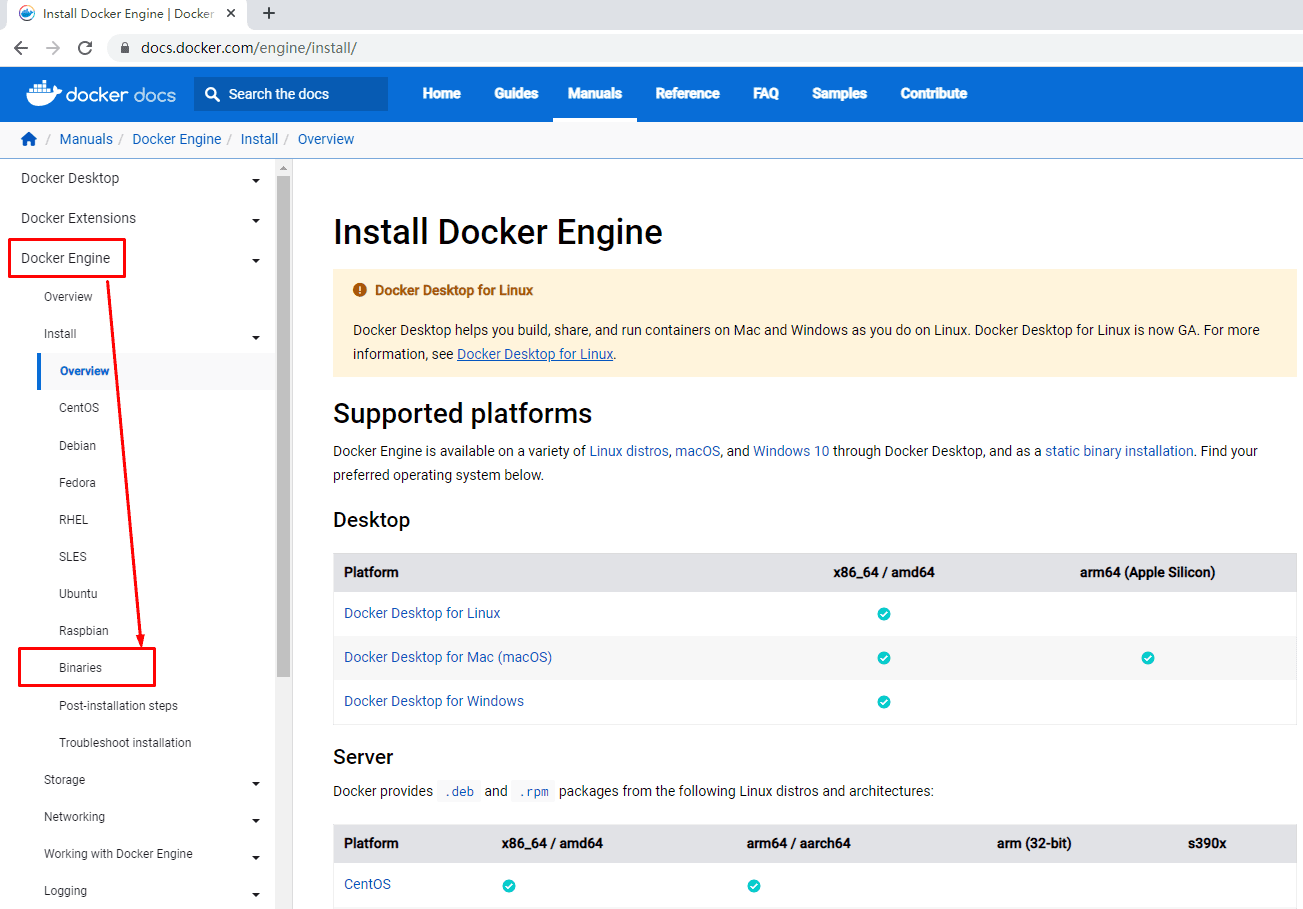The width and height of the screenshot is (1303, 909).
Task: Collapse the Install subsection arrow in sidebar
Action: (256, 338)
